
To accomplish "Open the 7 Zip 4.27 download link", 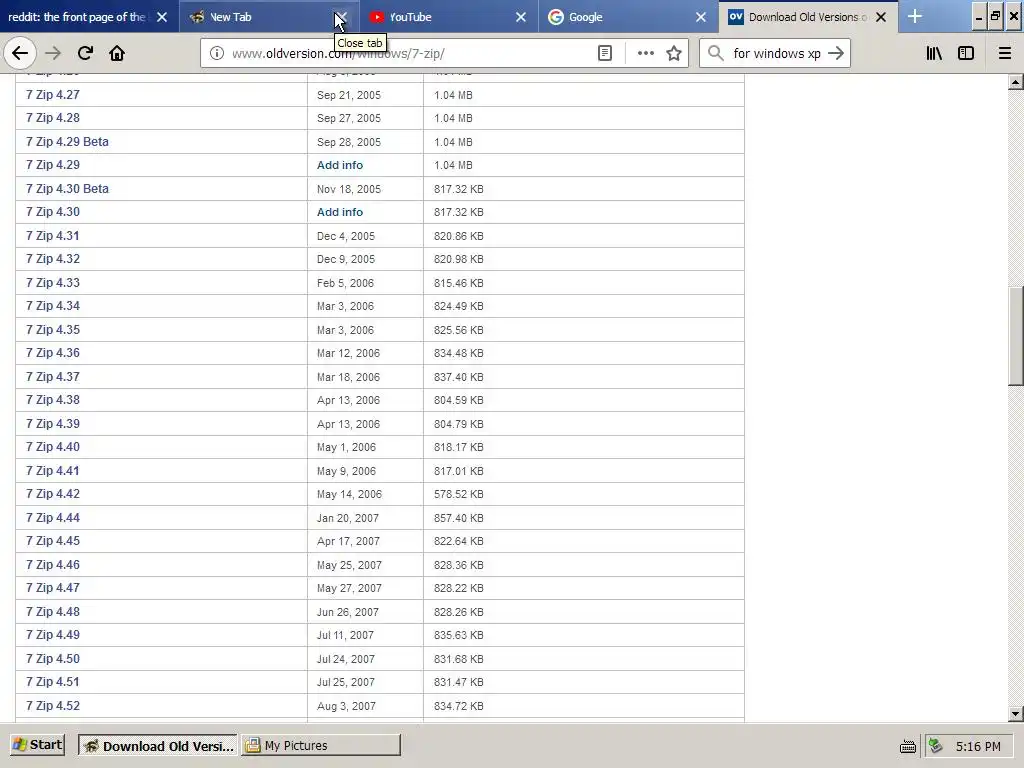I will [x=53, y=95].
